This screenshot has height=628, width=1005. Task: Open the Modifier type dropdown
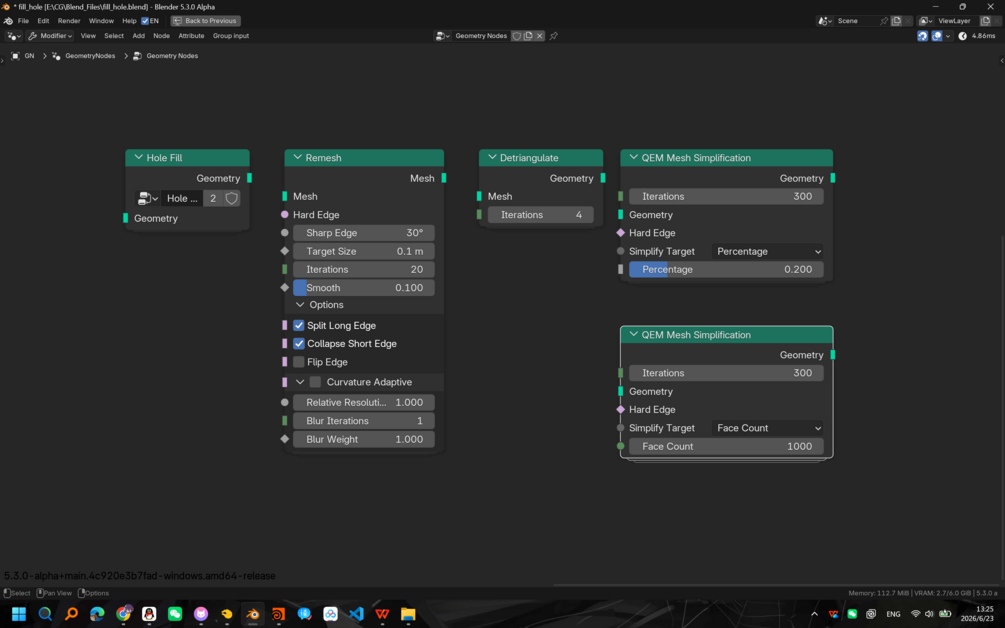pos(50,36)
